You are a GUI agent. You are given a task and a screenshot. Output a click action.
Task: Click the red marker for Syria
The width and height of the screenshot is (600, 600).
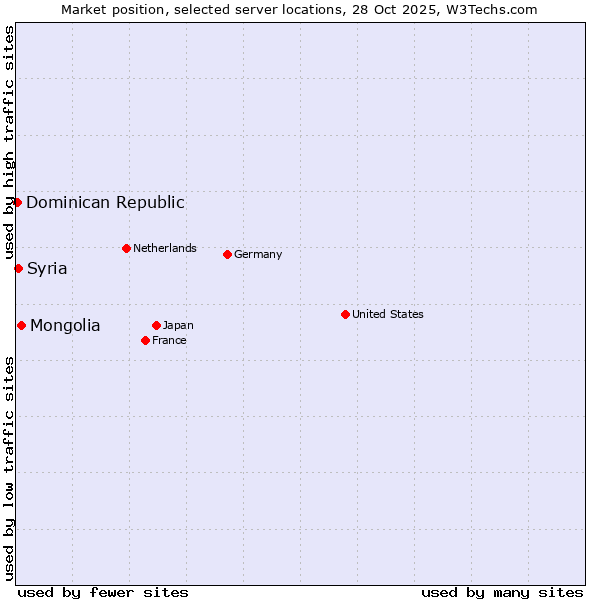(18, 268)
